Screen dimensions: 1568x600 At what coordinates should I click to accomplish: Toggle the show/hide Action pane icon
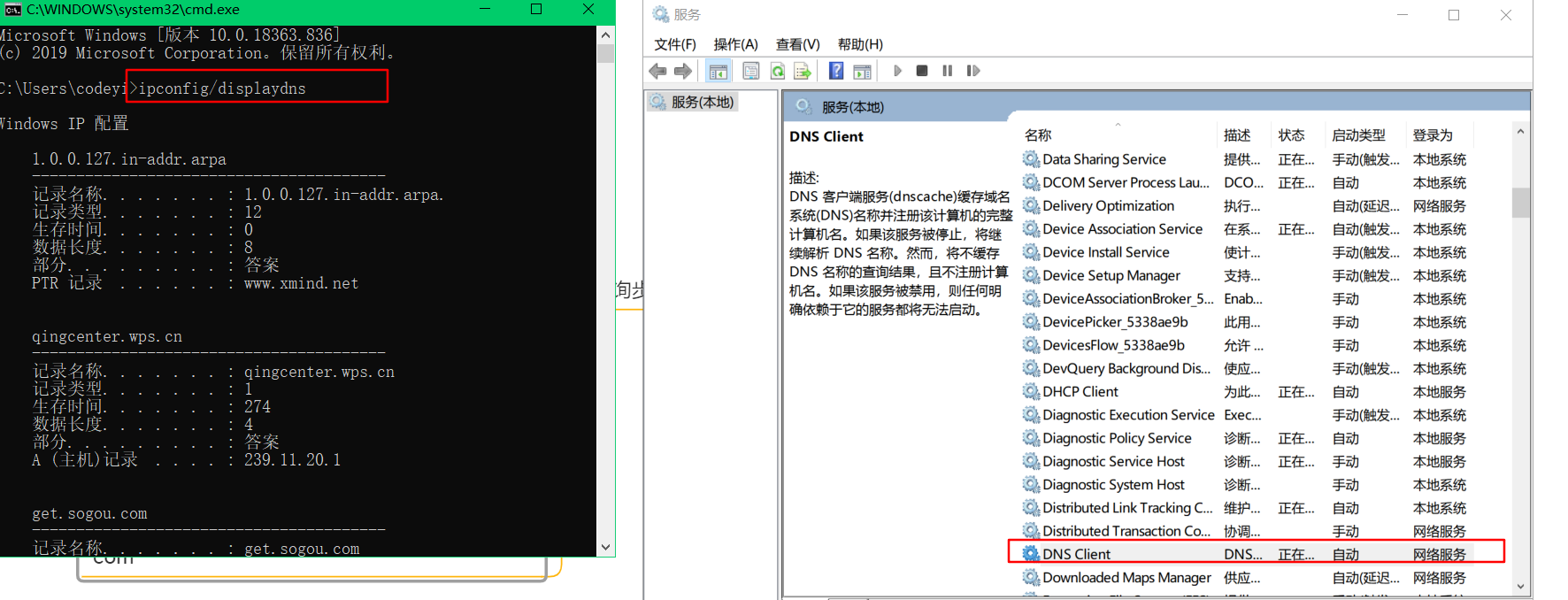[x=862, y=71]
